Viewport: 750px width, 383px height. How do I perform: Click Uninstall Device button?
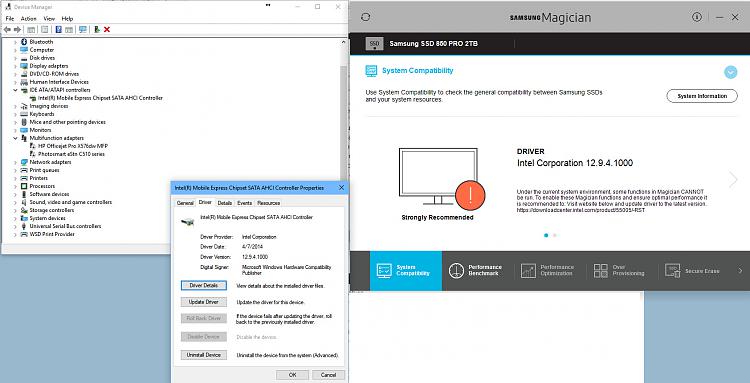point(204,355)
